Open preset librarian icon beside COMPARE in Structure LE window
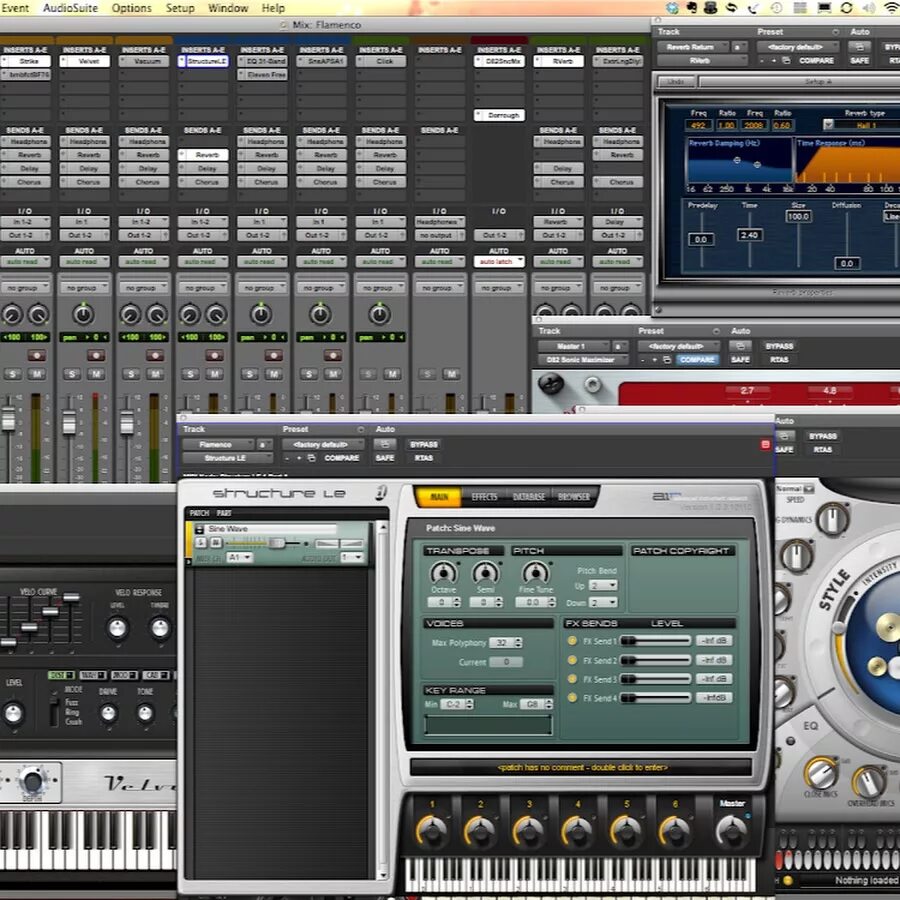The image size is (900, 900). pyautogui.click(x=312, y=458)
